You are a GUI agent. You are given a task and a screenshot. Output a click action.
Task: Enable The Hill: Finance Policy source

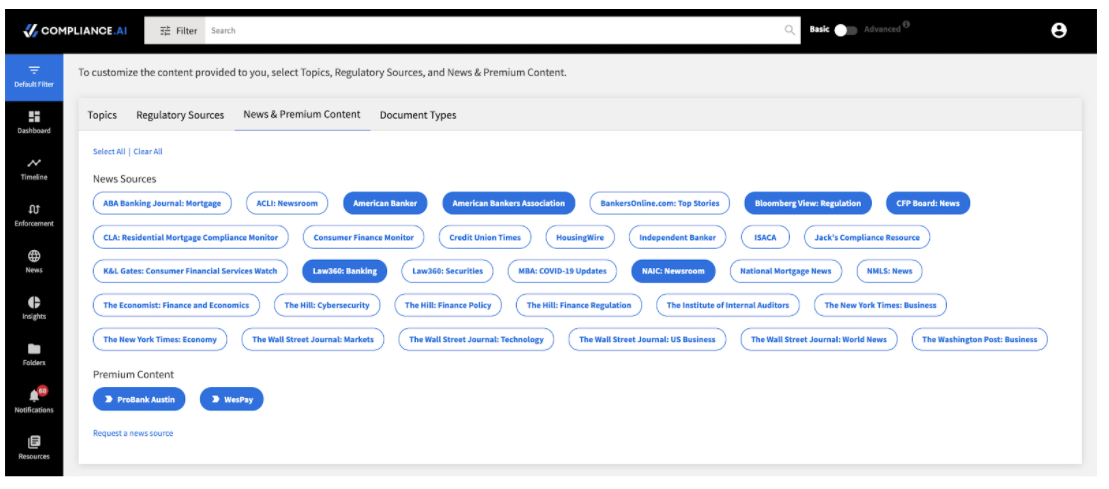pos(448,305)
